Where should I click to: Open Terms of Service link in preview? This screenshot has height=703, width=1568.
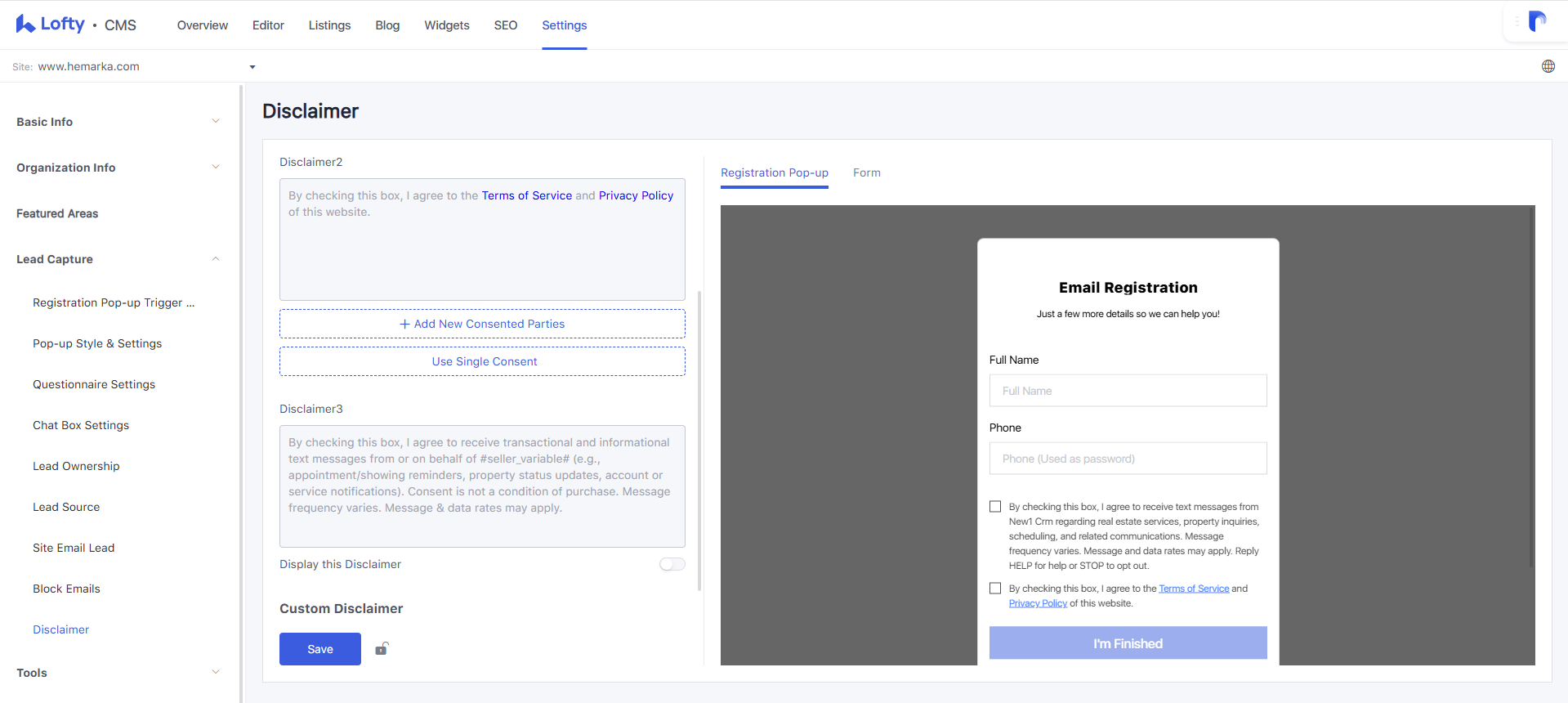[1194, 589]
